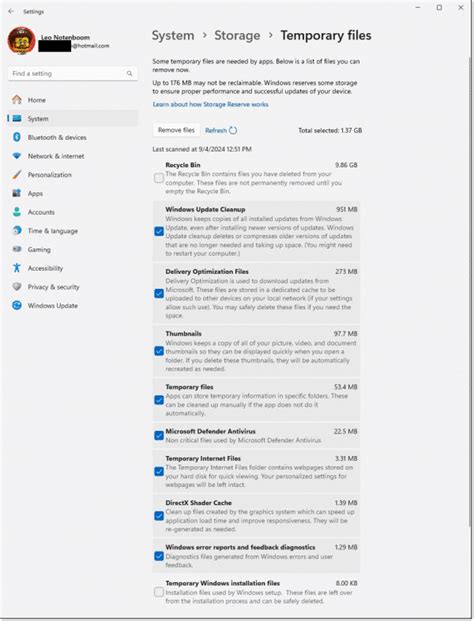This screenshot has height=621, width=474.
Task: Click the System monitor icon
Action: [x=17, y=118]
